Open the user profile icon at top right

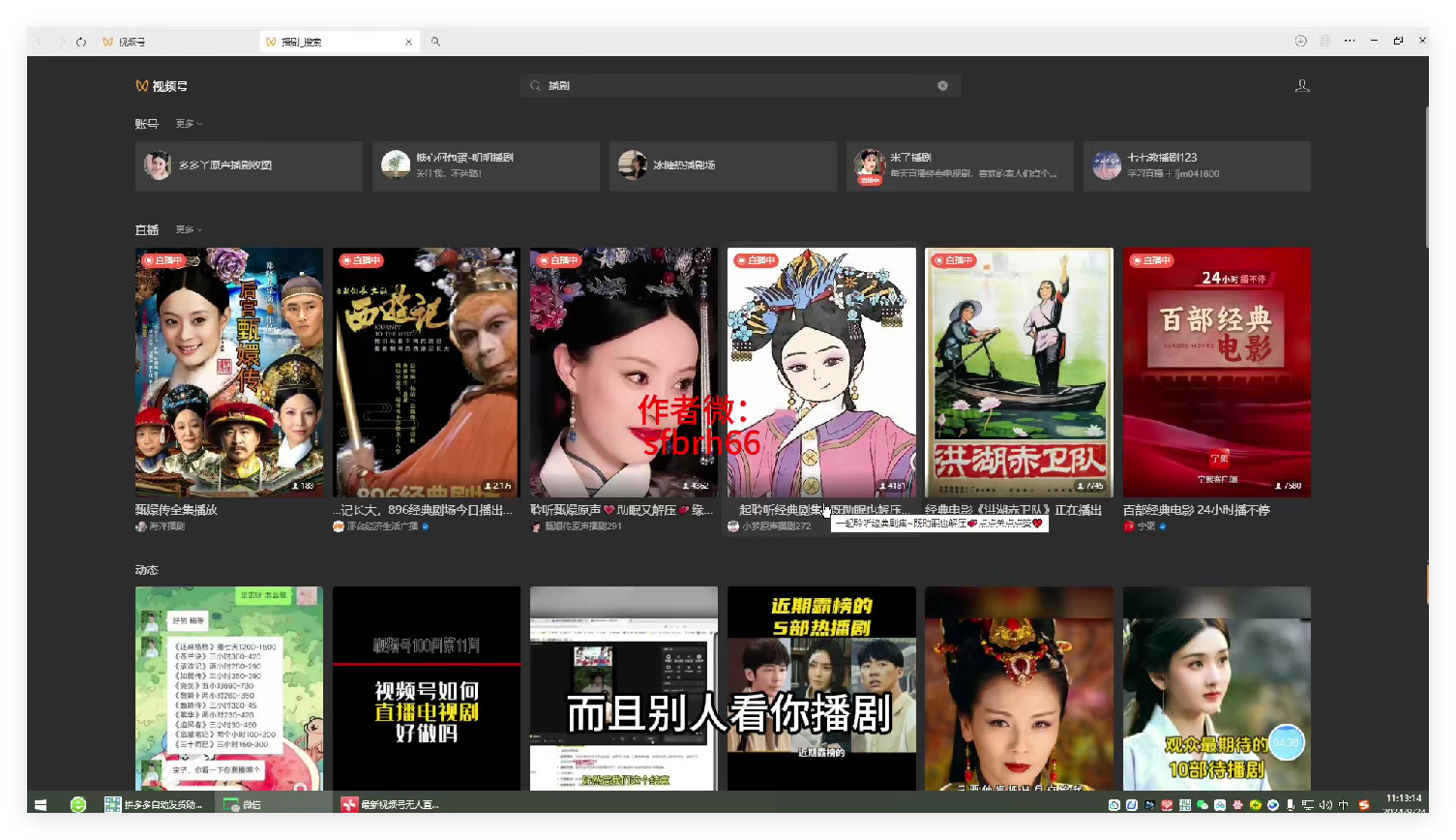(x=1302, y=86)
